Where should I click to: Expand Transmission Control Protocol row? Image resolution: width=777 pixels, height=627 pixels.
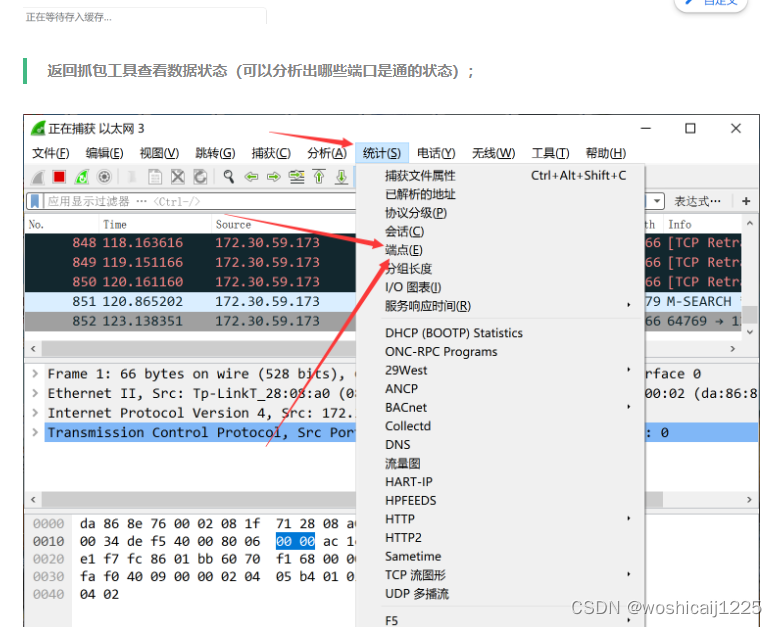point(35,432)
